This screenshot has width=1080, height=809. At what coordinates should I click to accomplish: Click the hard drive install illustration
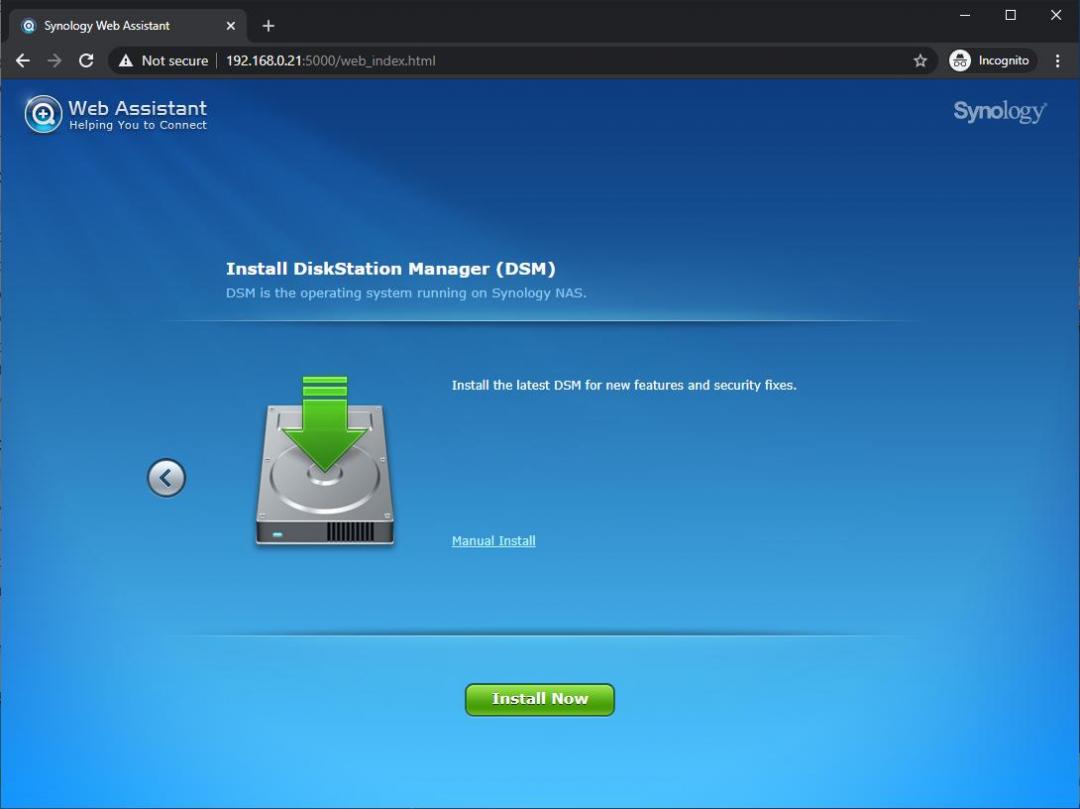click(324, 461)
